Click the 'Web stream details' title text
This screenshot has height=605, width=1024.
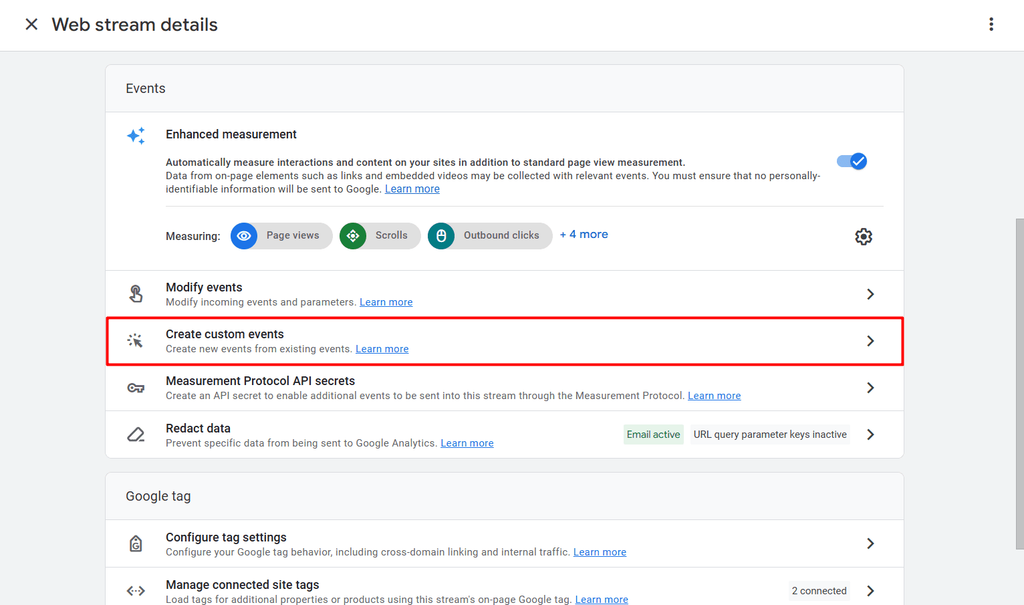point(135,25)
